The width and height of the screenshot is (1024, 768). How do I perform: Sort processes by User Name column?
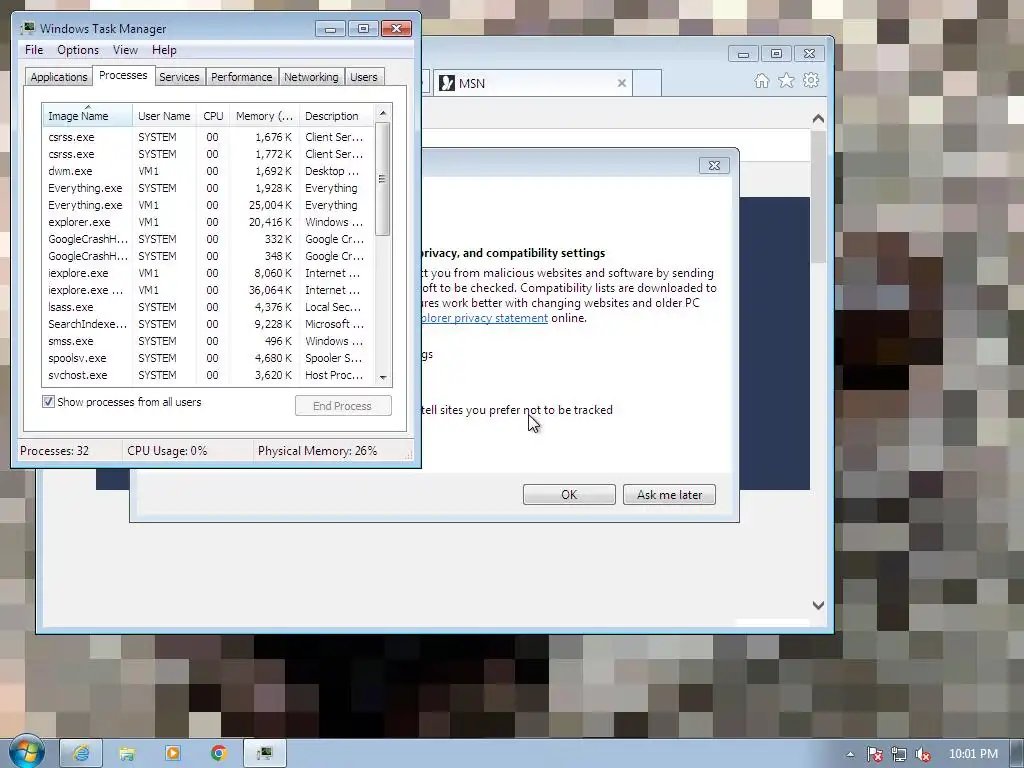(x=164, y=116)
